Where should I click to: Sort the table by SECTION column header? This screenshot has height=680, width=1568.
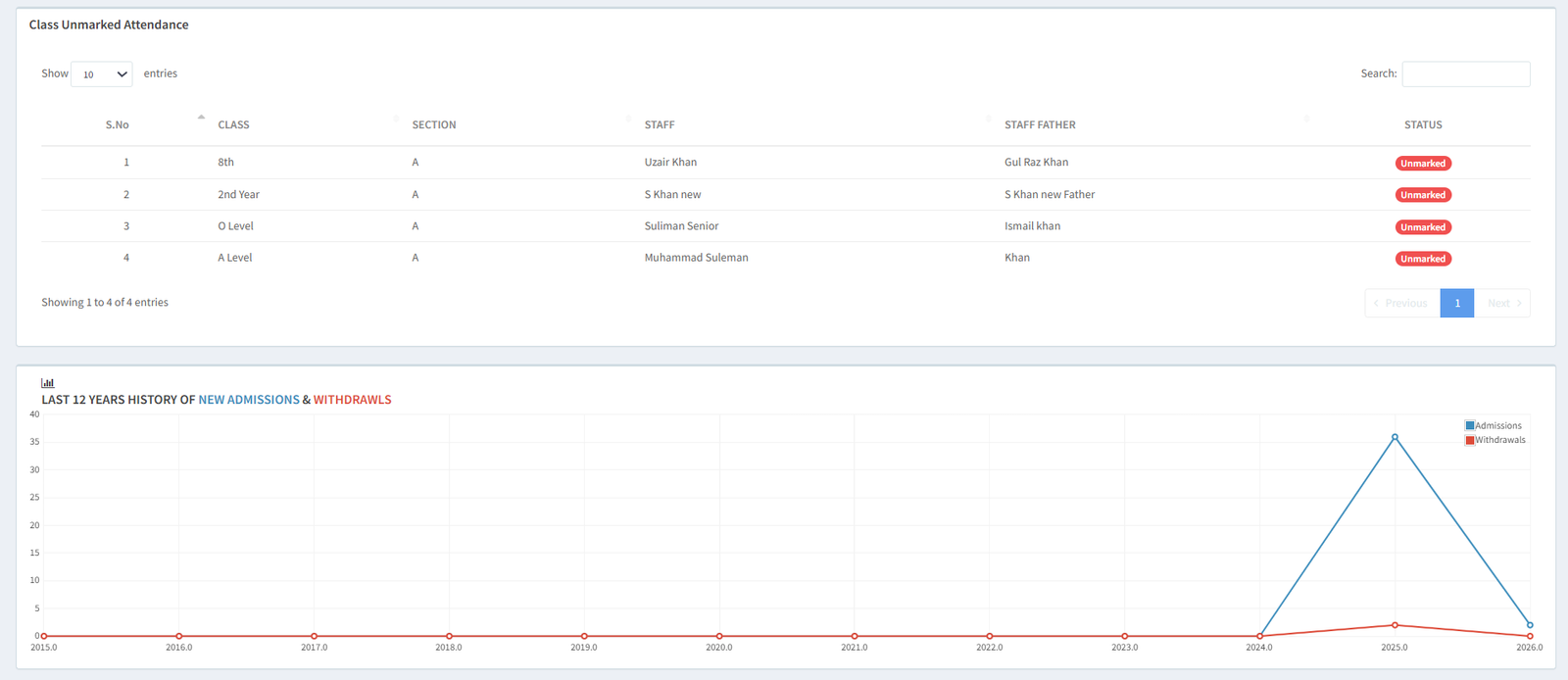(x=434, y=125)
